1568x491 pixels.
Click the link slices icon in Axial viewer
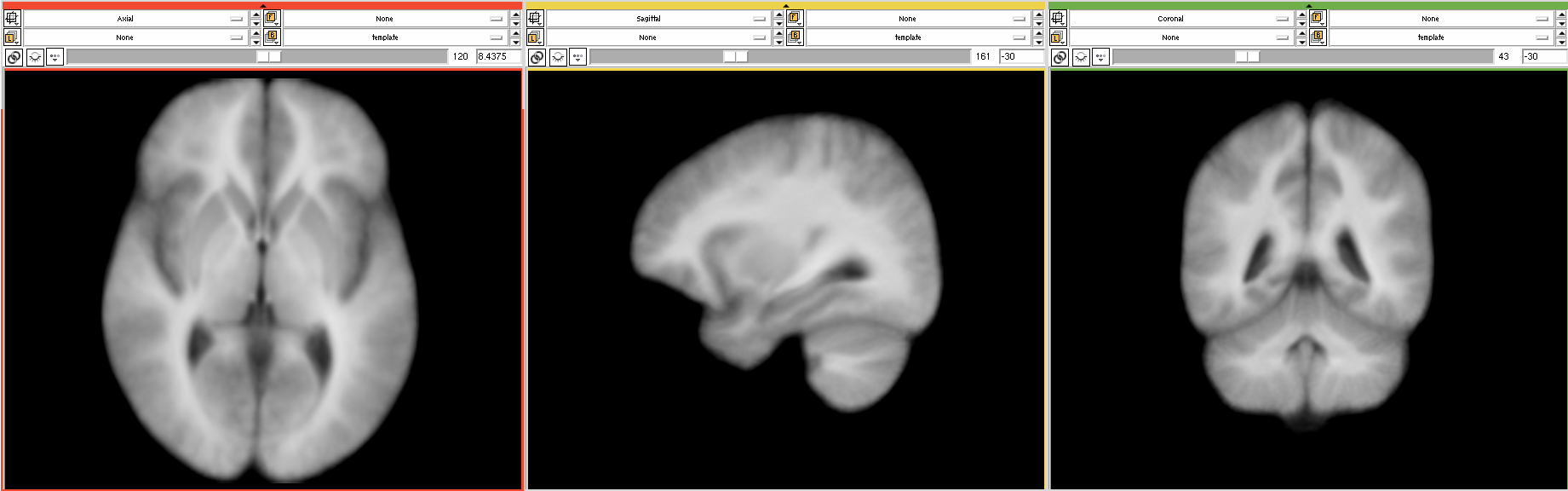(14, 57)
